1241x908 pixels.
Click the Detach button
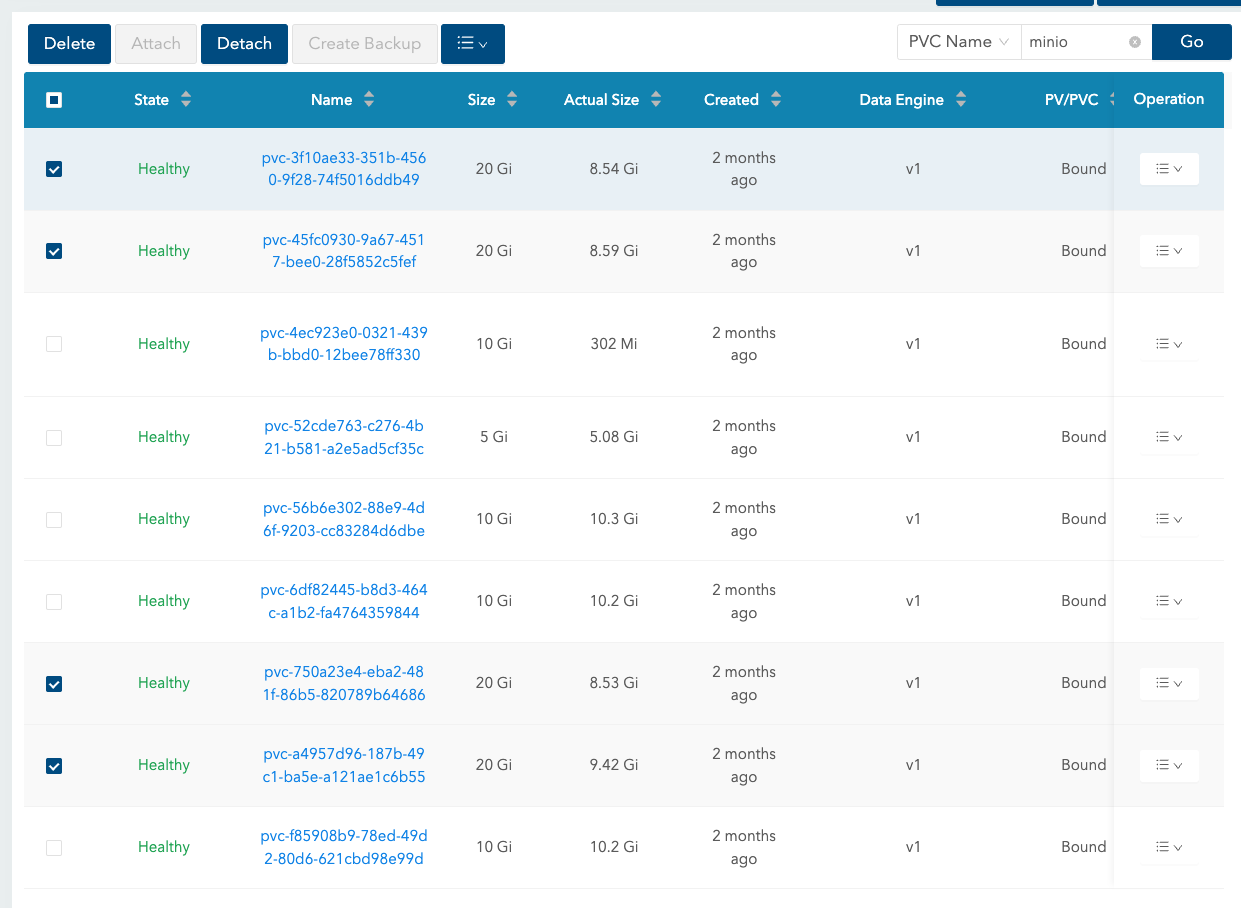pos(244,44)
